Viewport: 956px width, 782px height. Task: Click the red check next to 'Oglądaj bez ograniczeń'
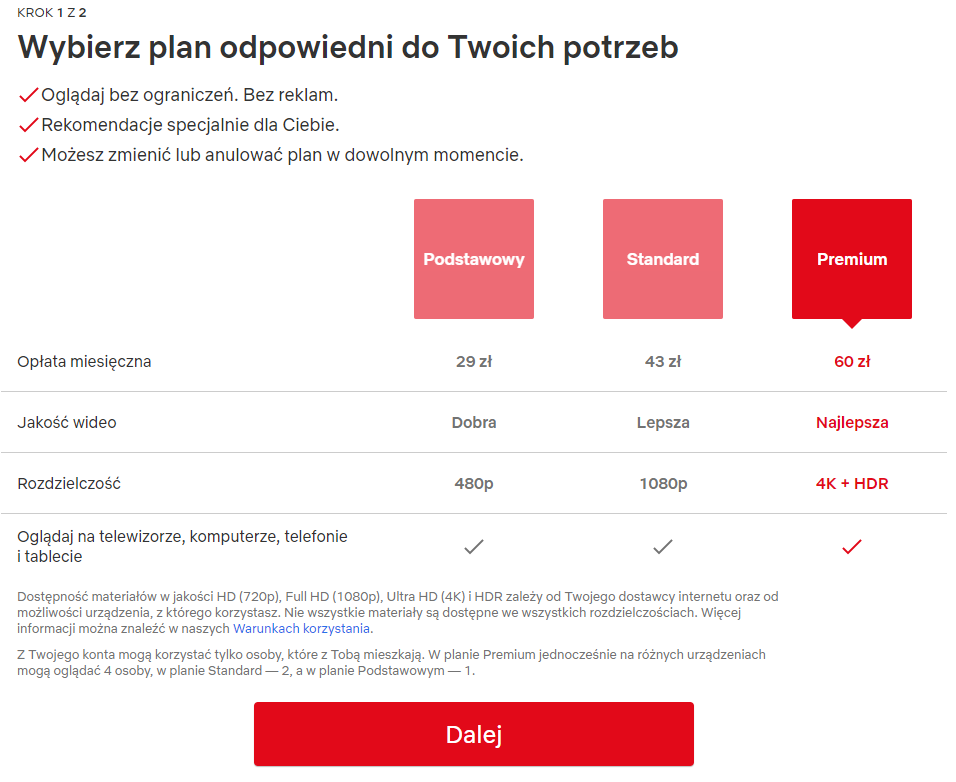(27, 95)
